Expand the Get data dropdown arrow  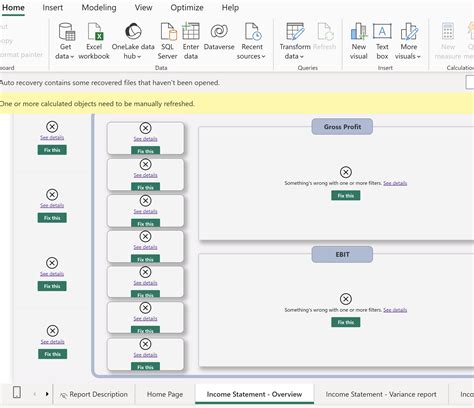pos(72,57)
